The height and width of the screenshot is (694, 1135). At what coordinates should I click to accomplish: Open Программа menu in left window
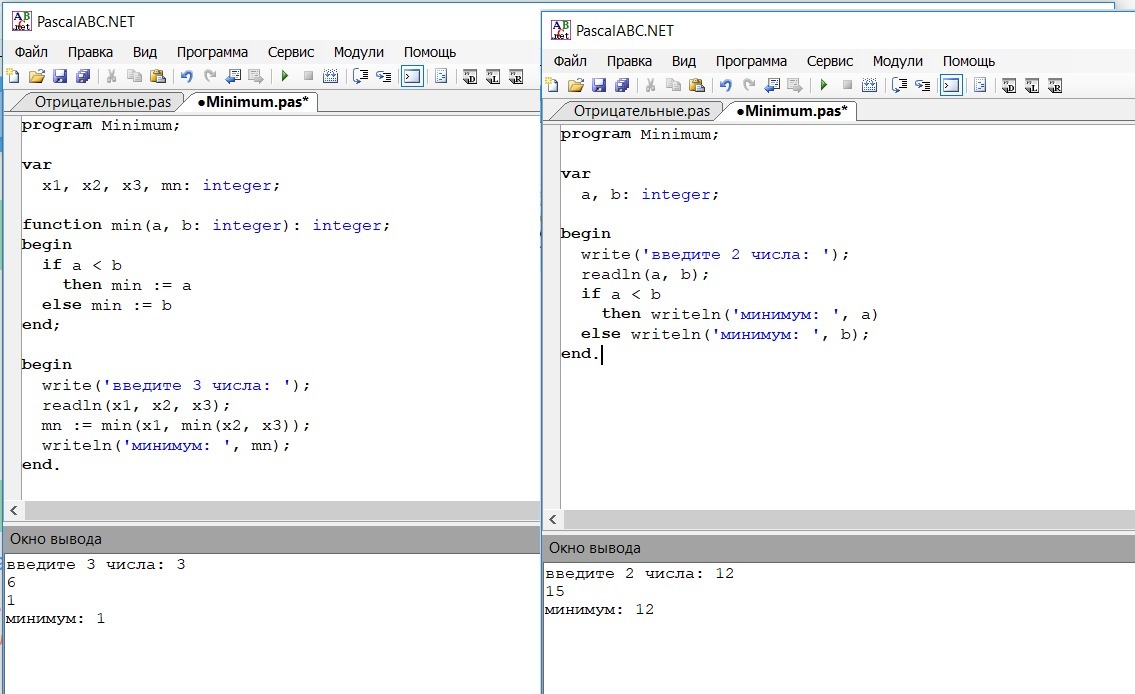coord(212,52)
